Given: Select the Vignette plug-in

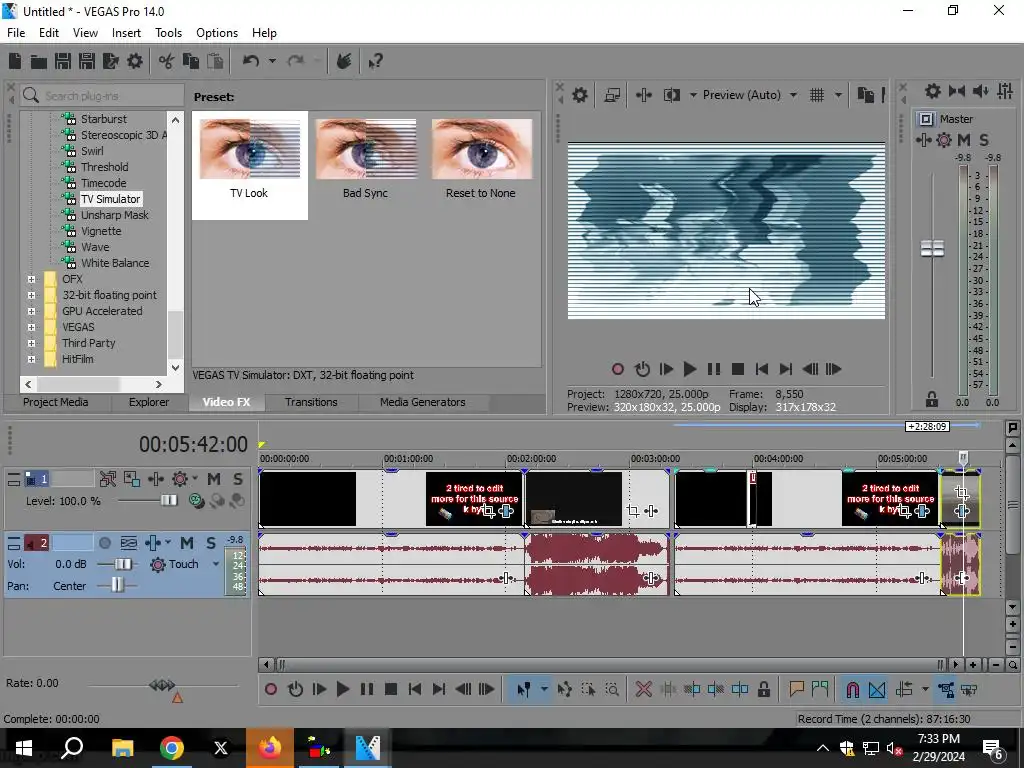Looking at the screenshot, I should coord(101,231).
